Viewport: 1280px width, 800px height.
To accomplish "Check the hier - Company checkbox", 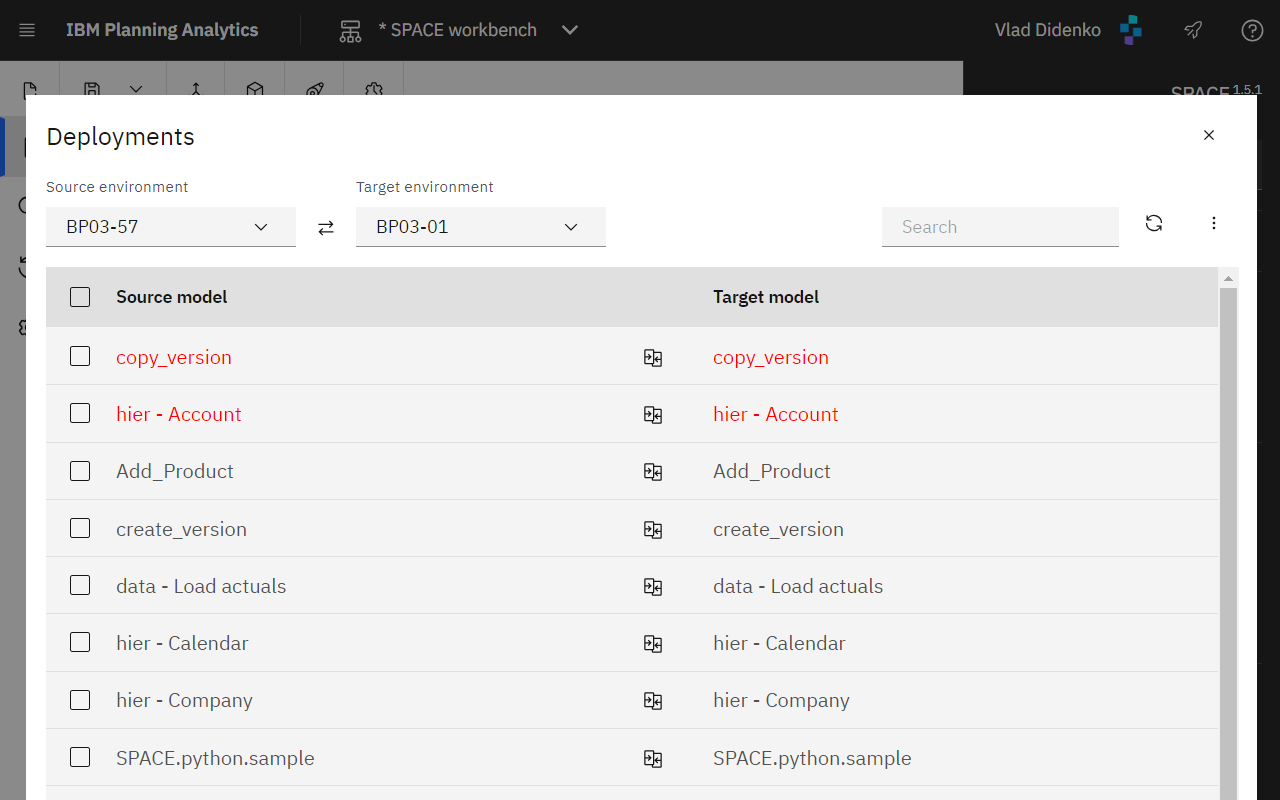I will (80, 700).
